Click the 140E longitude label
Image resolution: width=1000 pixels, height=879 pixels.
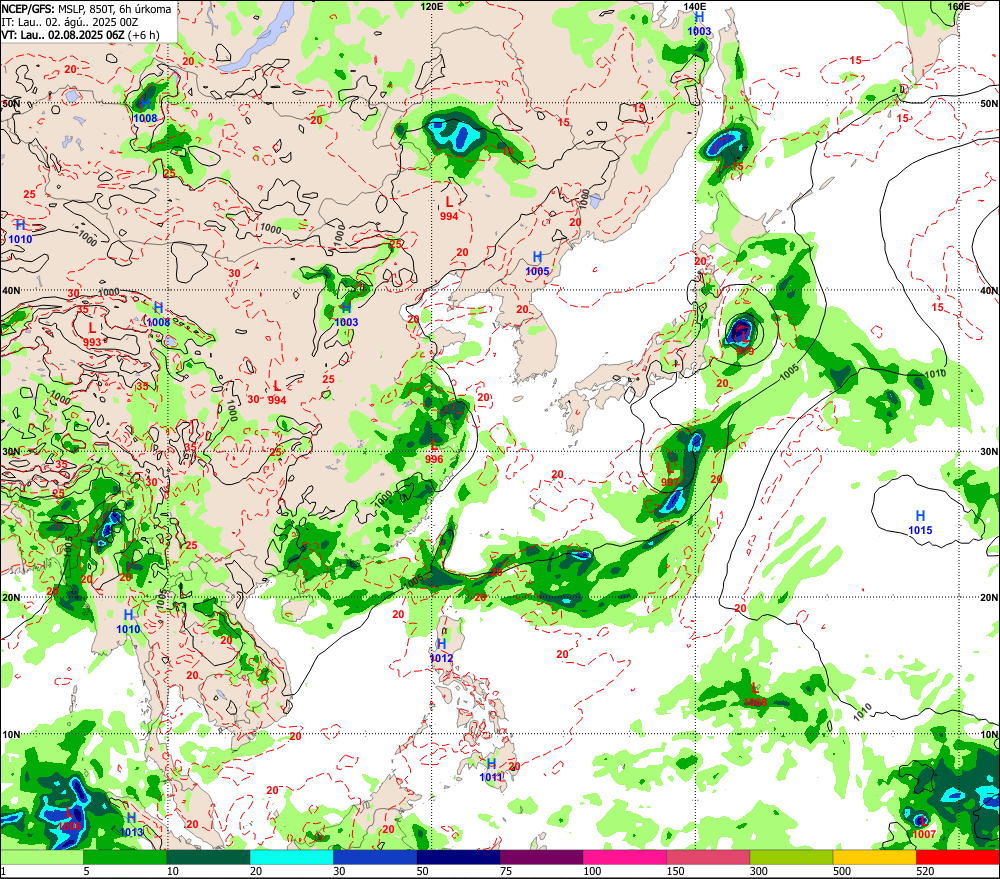click(695, 6)
